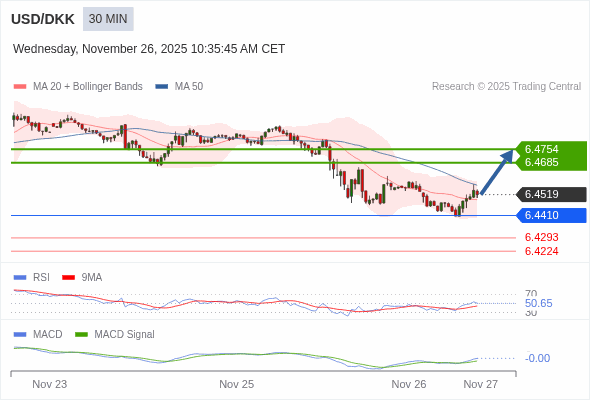Click the 50.65 RSI value

538,303
